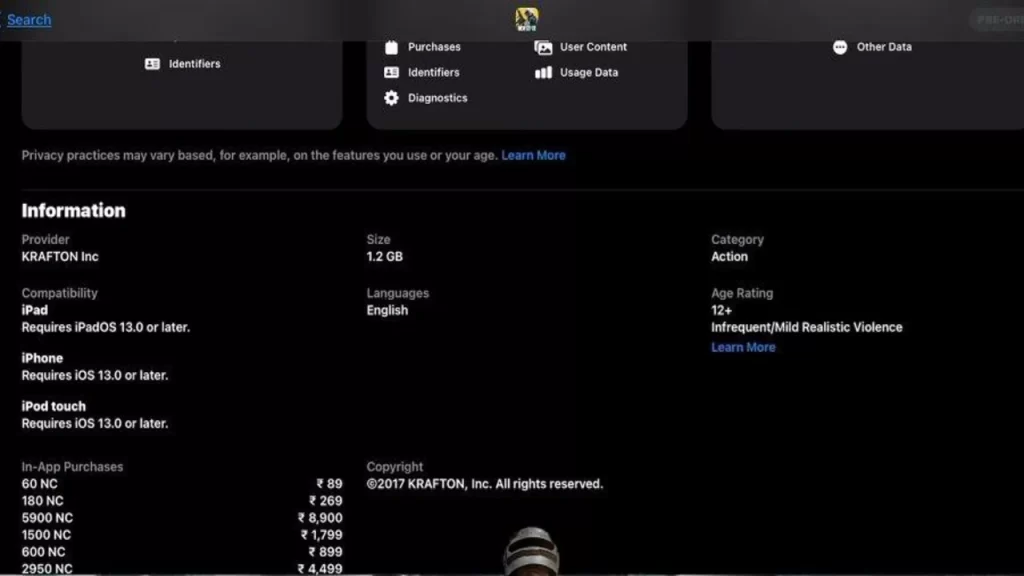Click the price '₹ 8,900'

coord(320,518)
